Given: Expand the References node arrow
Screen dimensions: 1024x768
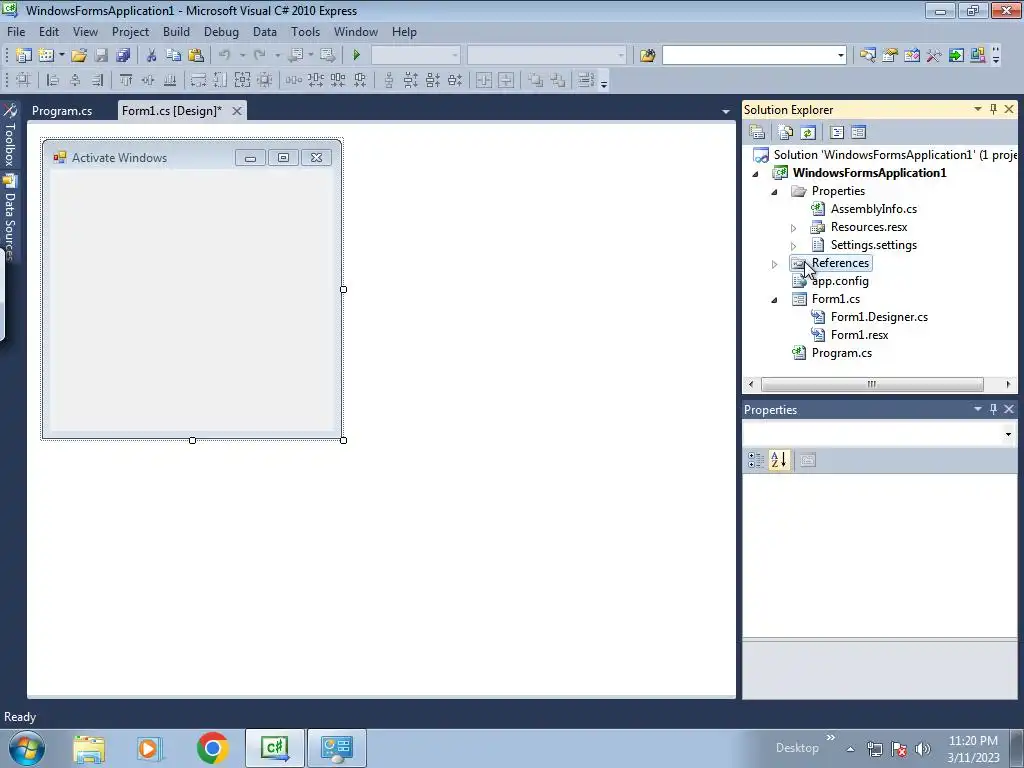Looking at the screenshot, I should click(x=775, y=264).
